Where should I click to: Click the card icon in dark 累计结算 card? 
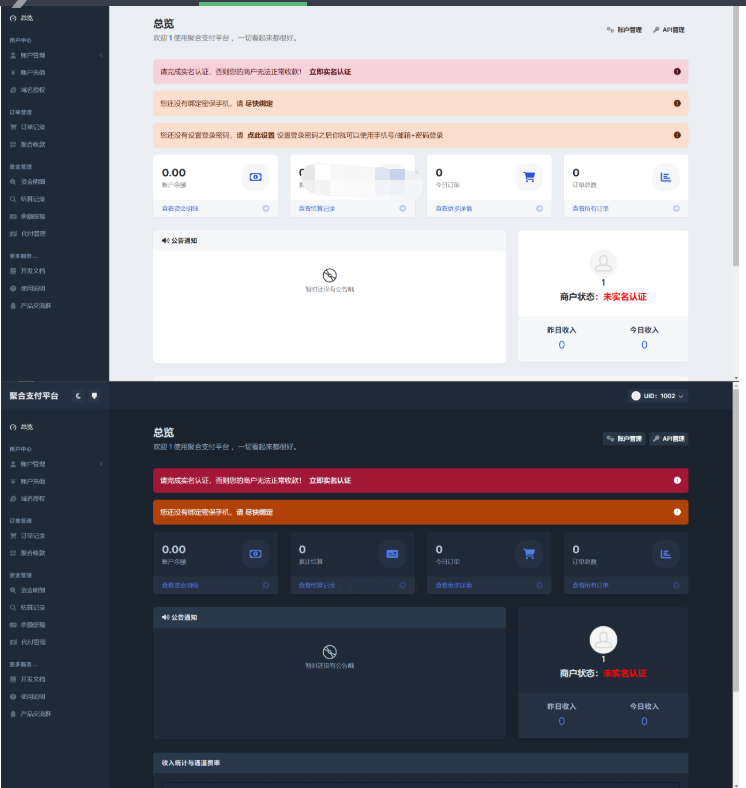392,553
